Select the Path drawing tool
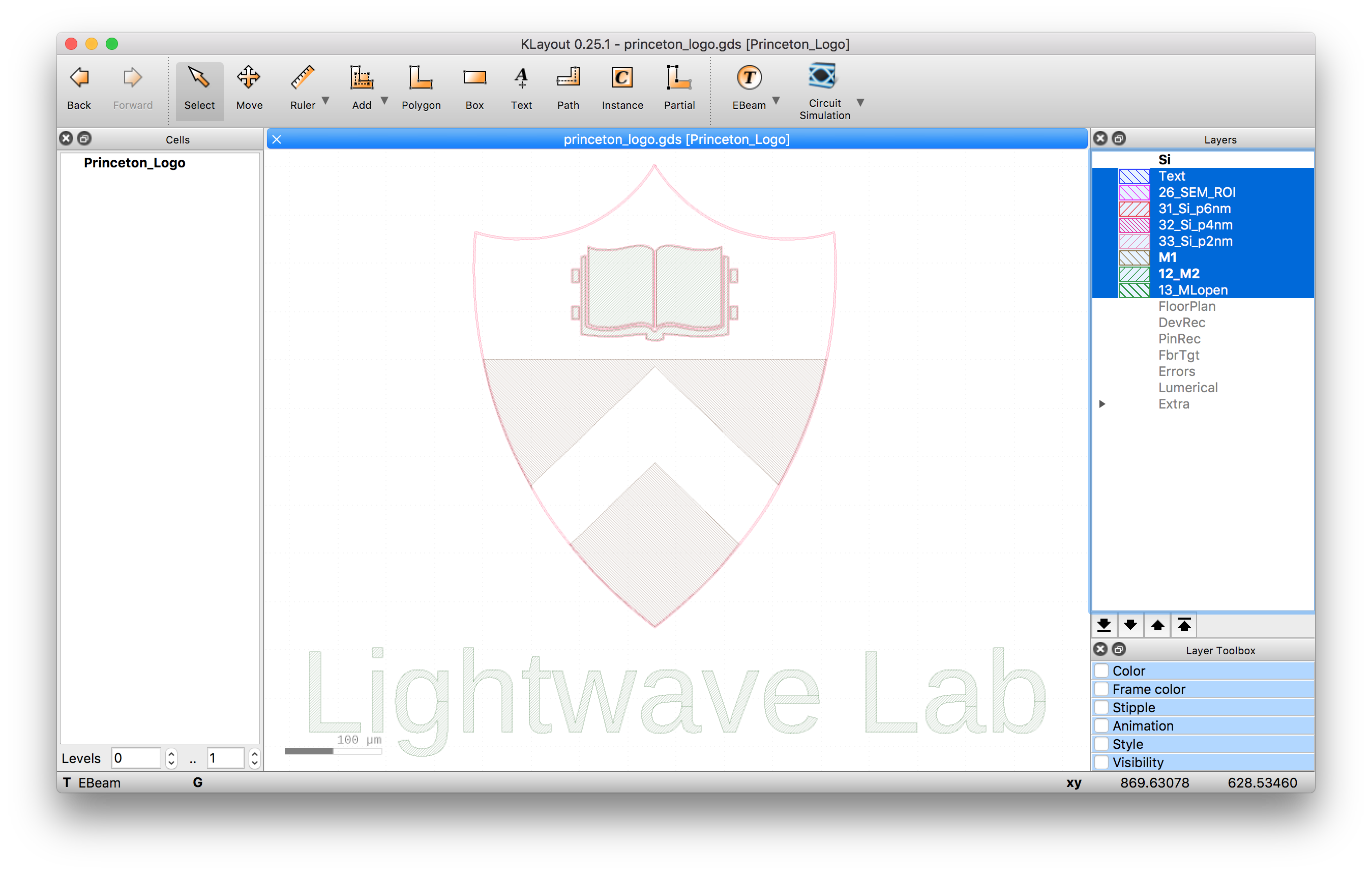Viewport: 1372px width, 874px height. coord(568,89)
